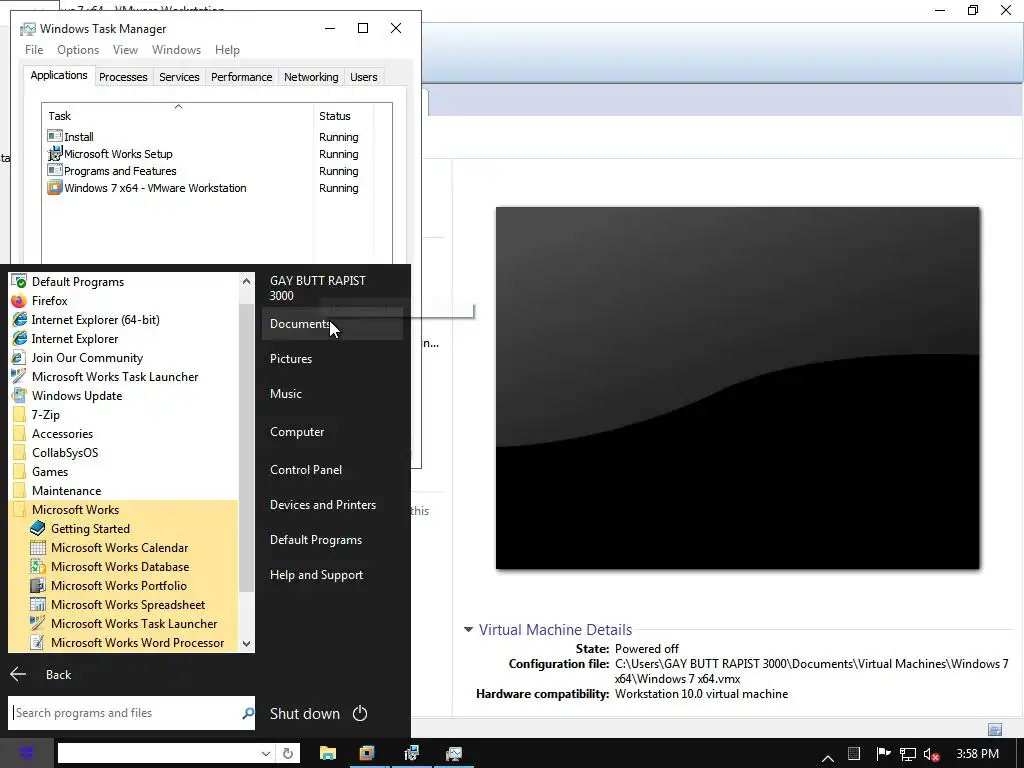The image size is (1024, 768).
Task: Switch to the Services tab
Action: point(179,77)
